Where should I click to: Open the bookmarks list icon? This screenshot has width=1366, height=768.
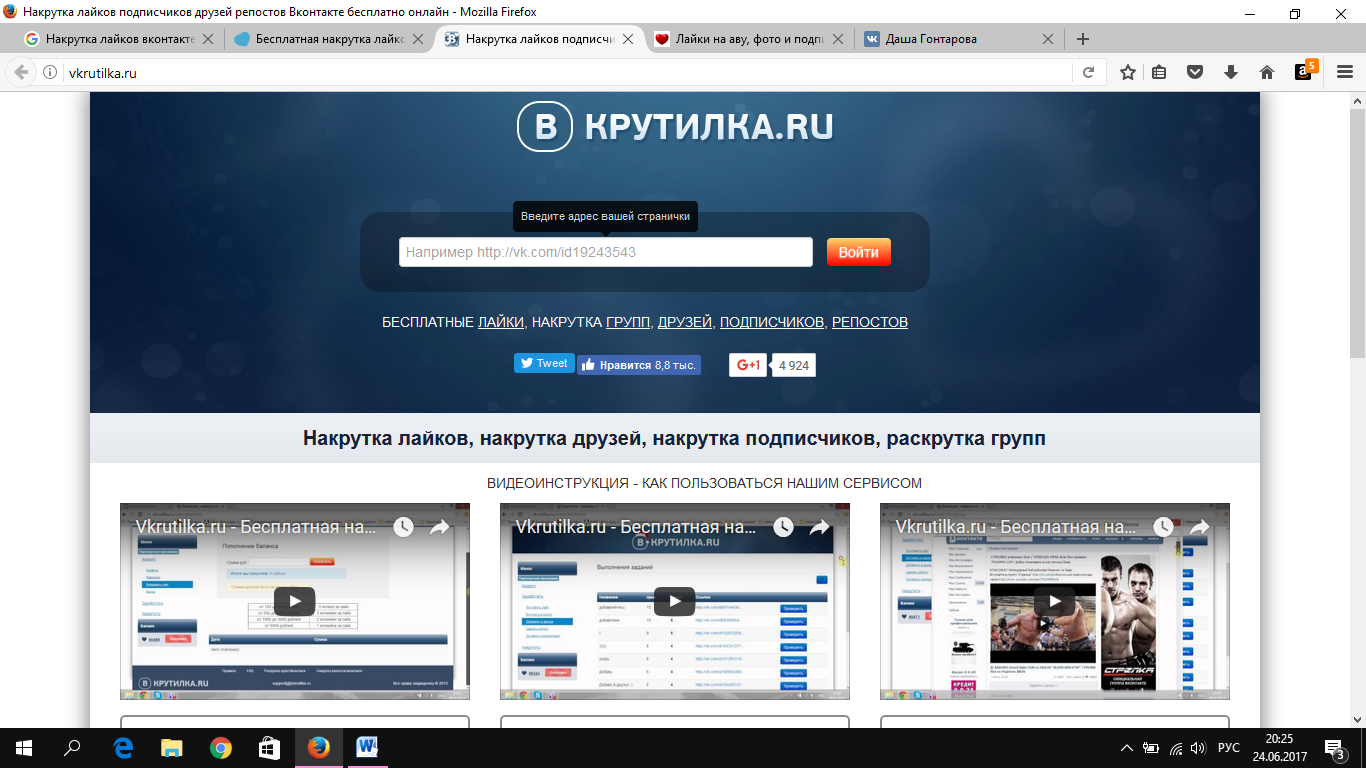click(x=1159, y=72)
